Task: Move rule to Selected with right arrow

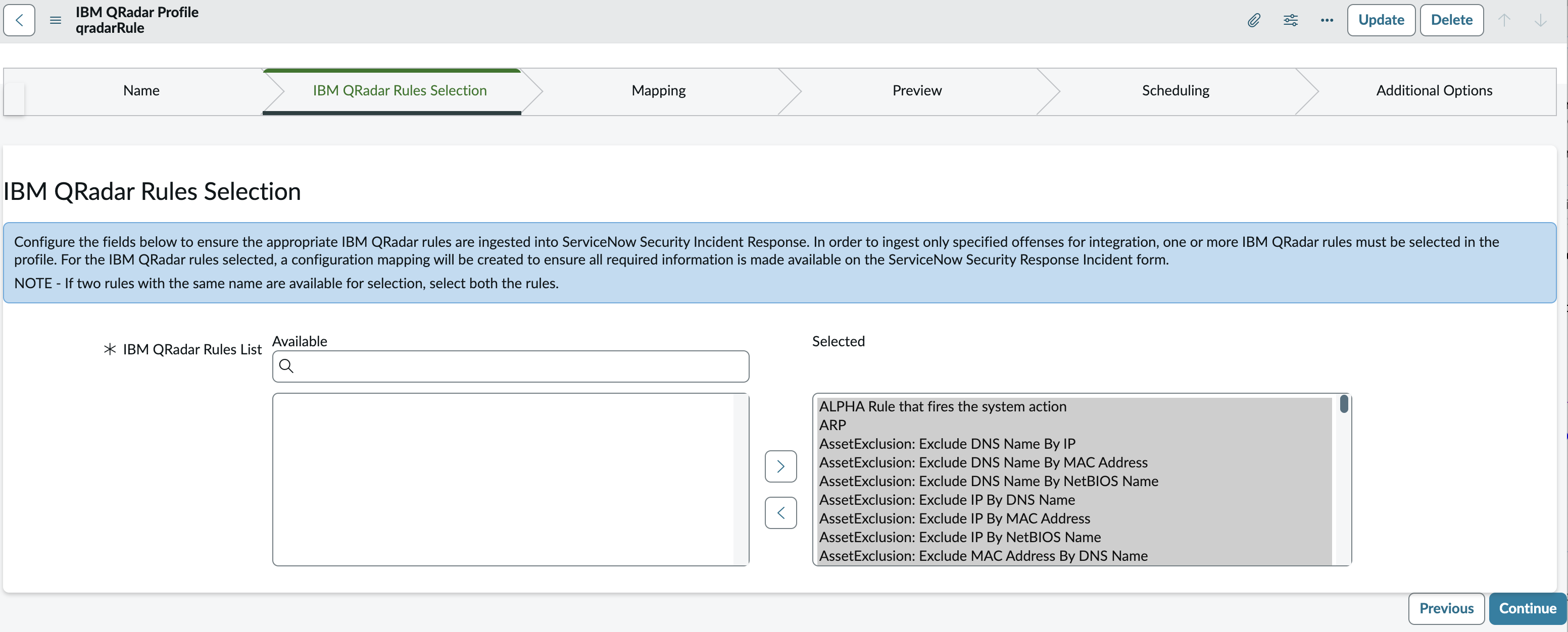Action: (x=780, y=466)
